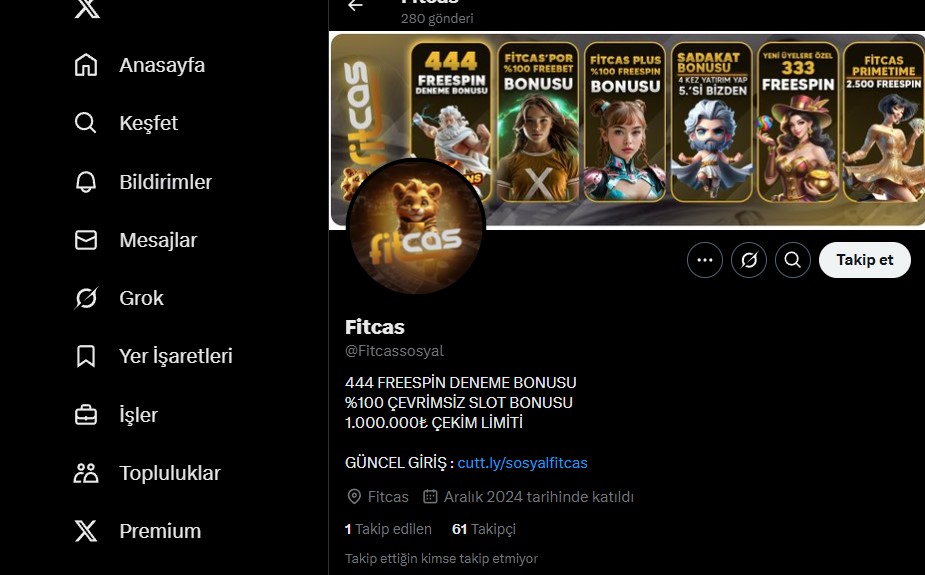This screenshot has width=925, height=575.
Task: Open the Bildirimler bell icon
Action: [86, 182]
